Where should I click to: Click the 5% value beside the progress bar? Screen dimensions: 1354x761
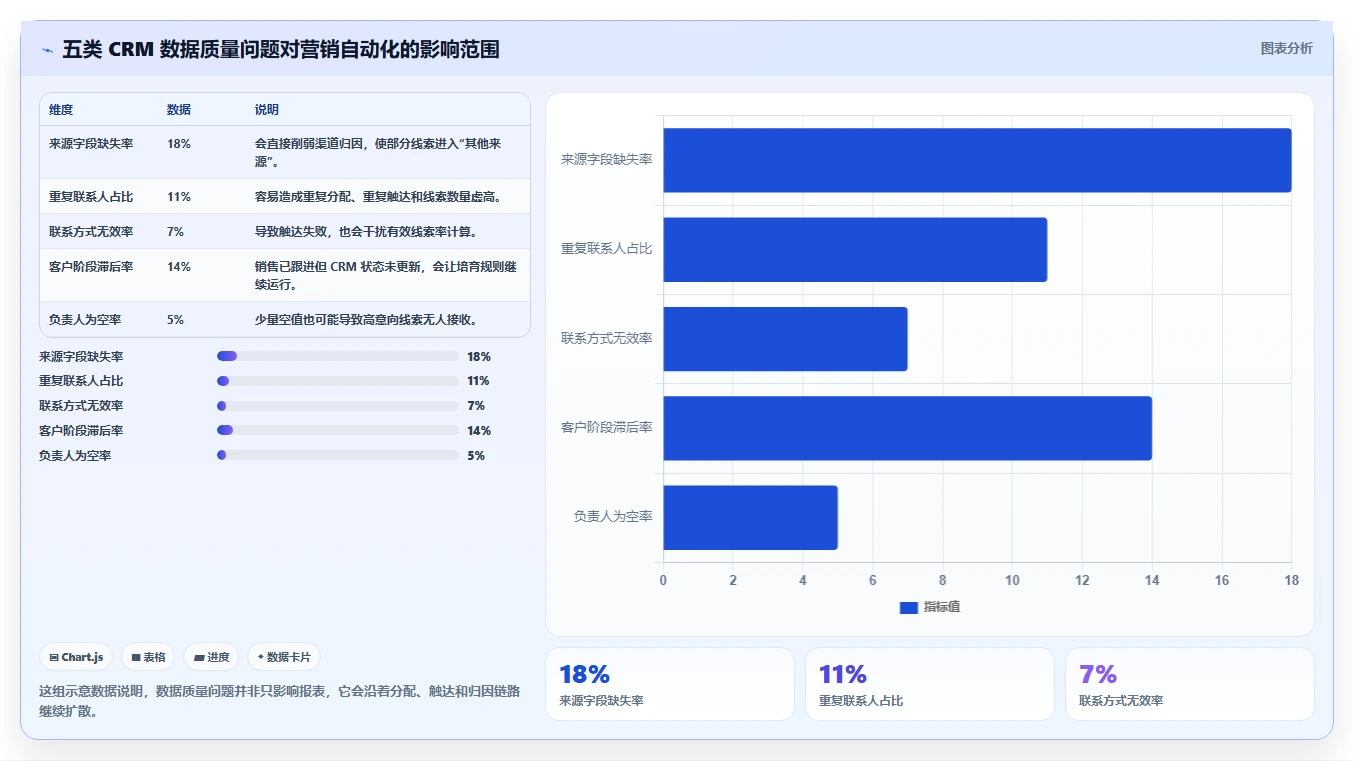476,456
